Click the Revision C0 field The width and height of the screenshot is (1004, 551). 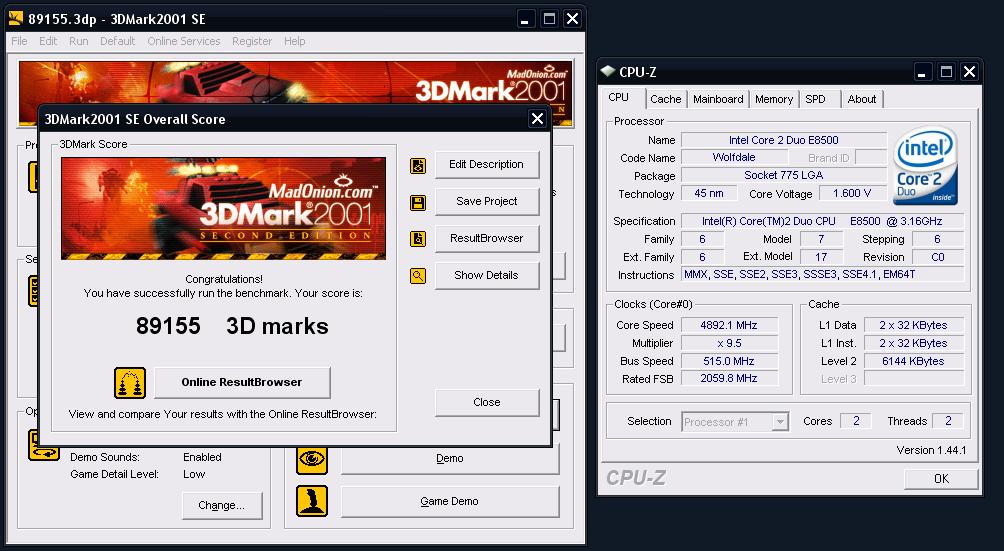[937, 257]
